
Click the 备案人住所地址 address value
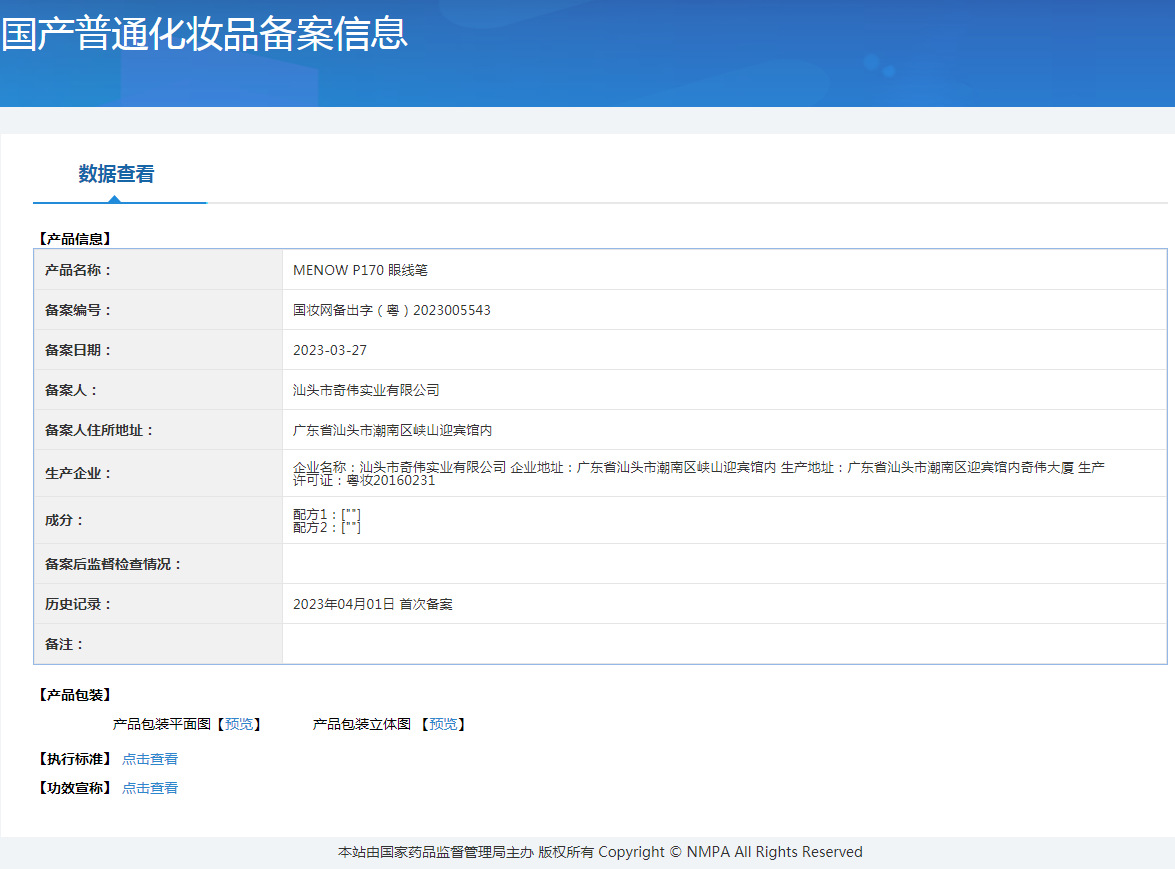pyautogui.click(x=392, y=430)
